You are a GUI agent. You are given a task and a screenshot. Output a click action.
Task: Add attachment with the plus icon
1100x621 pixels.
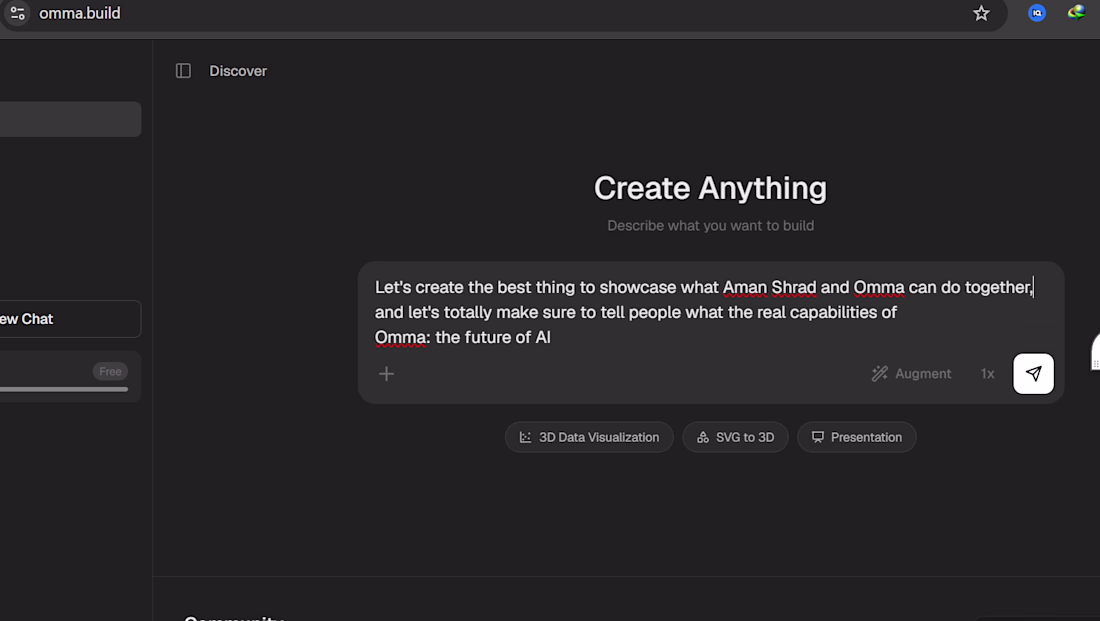pos(387,374)
